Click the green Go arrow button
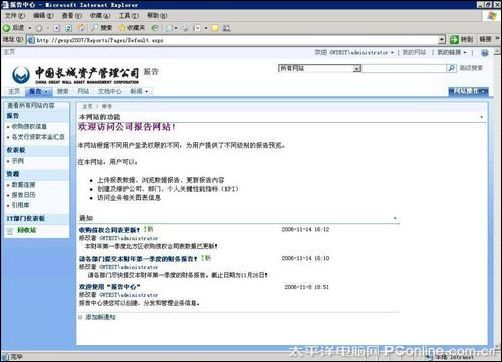502x362 pixels. click(x=454, y=40)
